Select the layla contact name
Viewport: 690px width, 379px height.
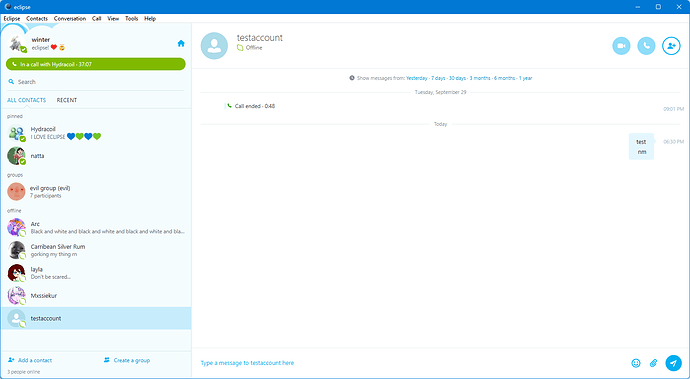(37, 269)
